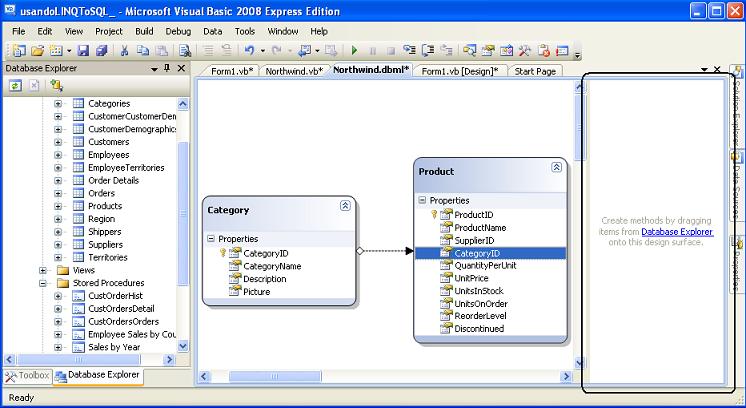Click the Step Into debug icon
The image size is (746, 408).
pyautogui.click(x=409, y=50)
